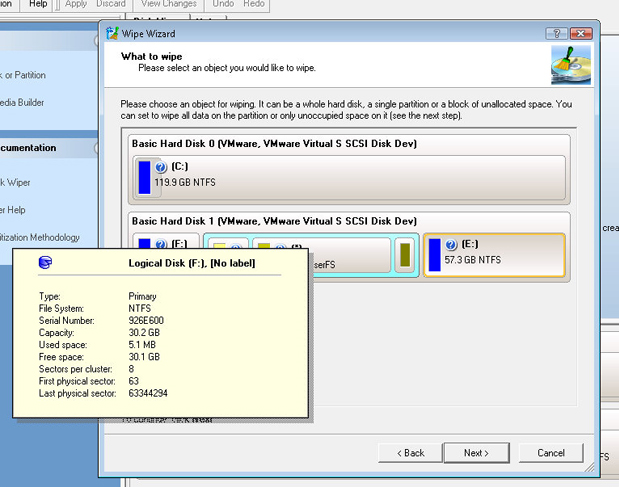Click the broom and disc wizard icon
619x487 pixels.
(563, 65)
